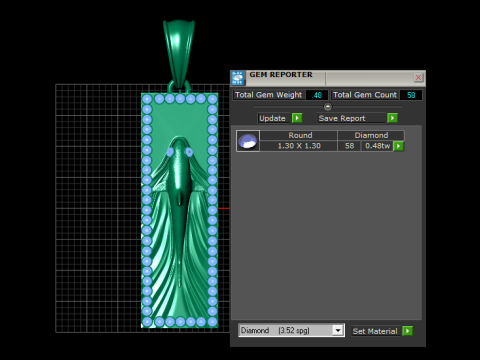Screen dimensions: 480x360
Task: Click the Set Material button label
Action: pyautogui.click(x=375, y=331)
